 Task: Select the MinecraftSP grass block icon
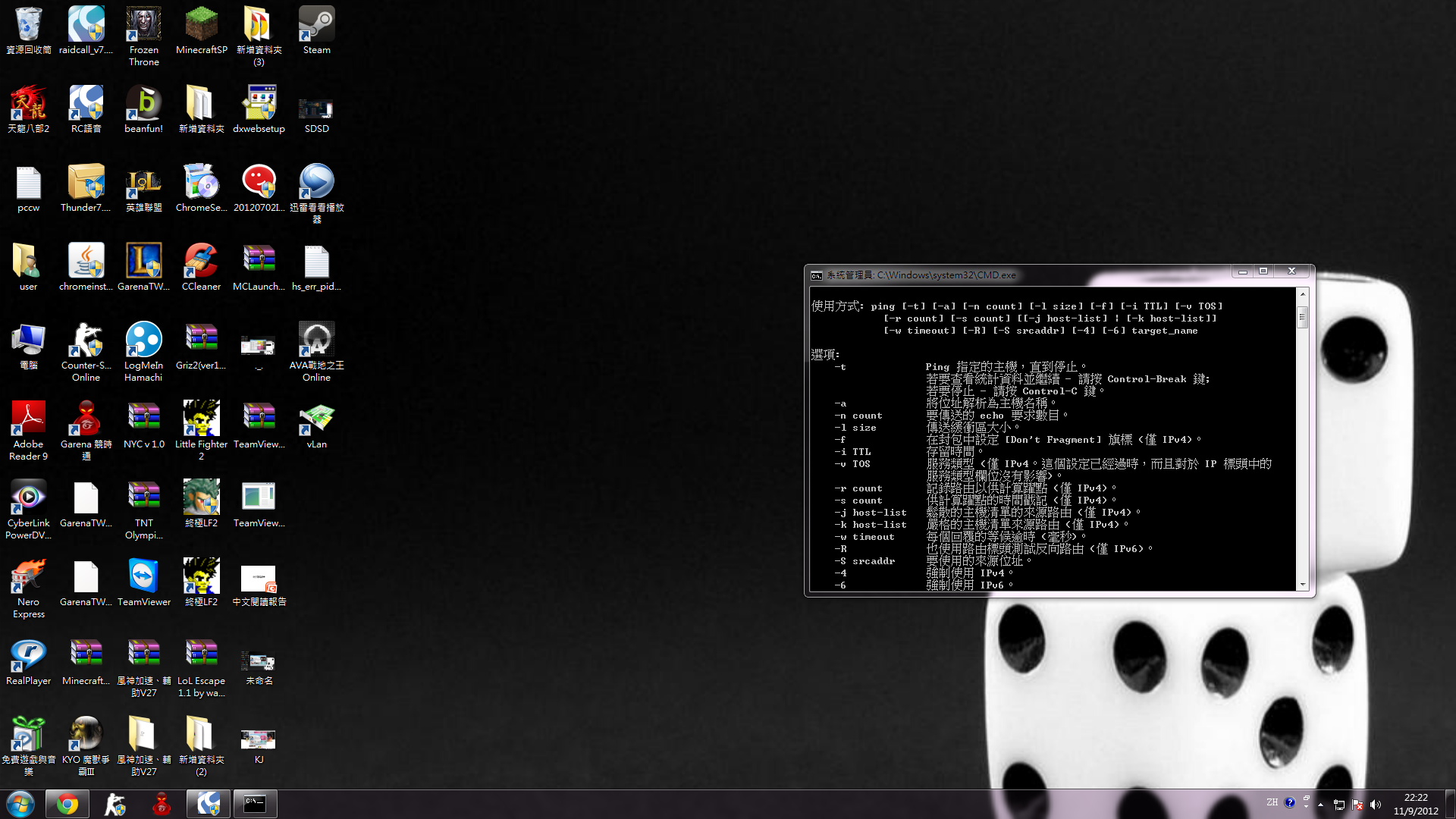click(201, 27)
